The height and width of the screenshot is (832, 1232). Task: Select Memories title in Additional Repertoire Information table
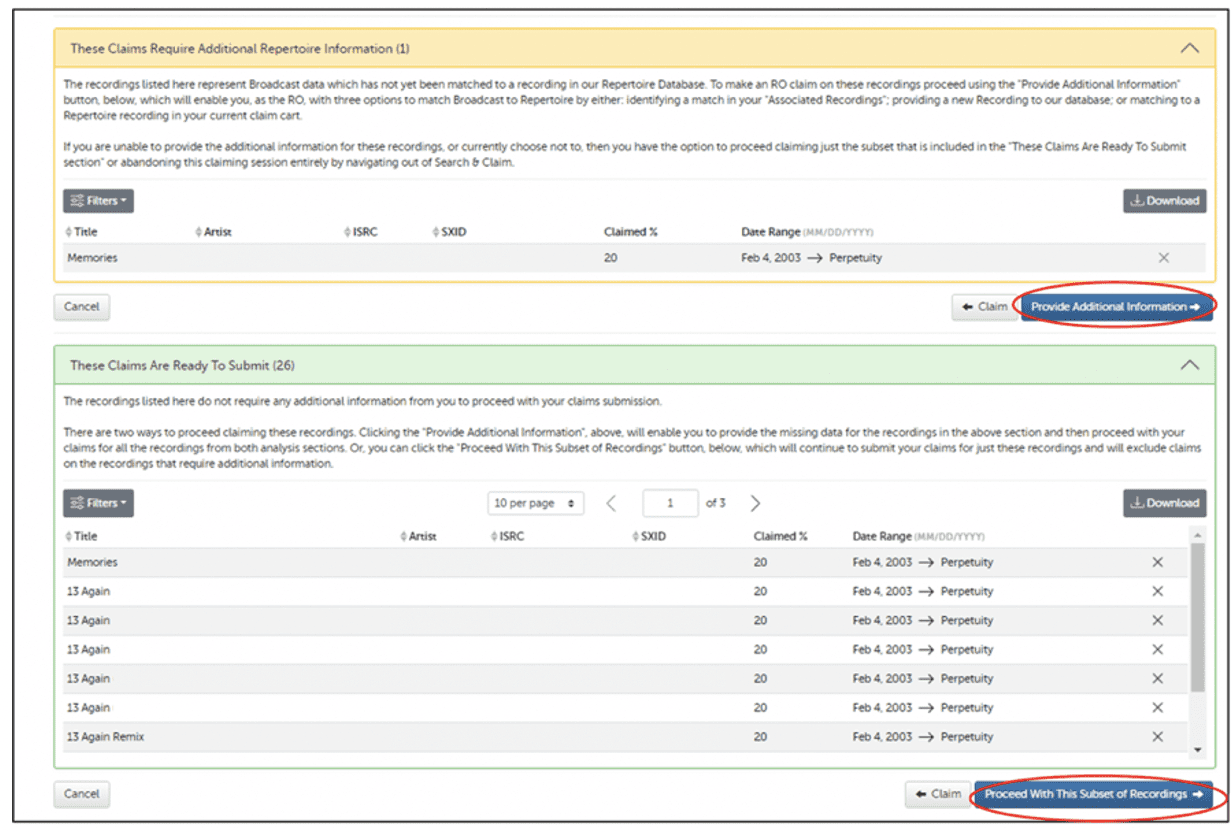click(x=92, y=258)
